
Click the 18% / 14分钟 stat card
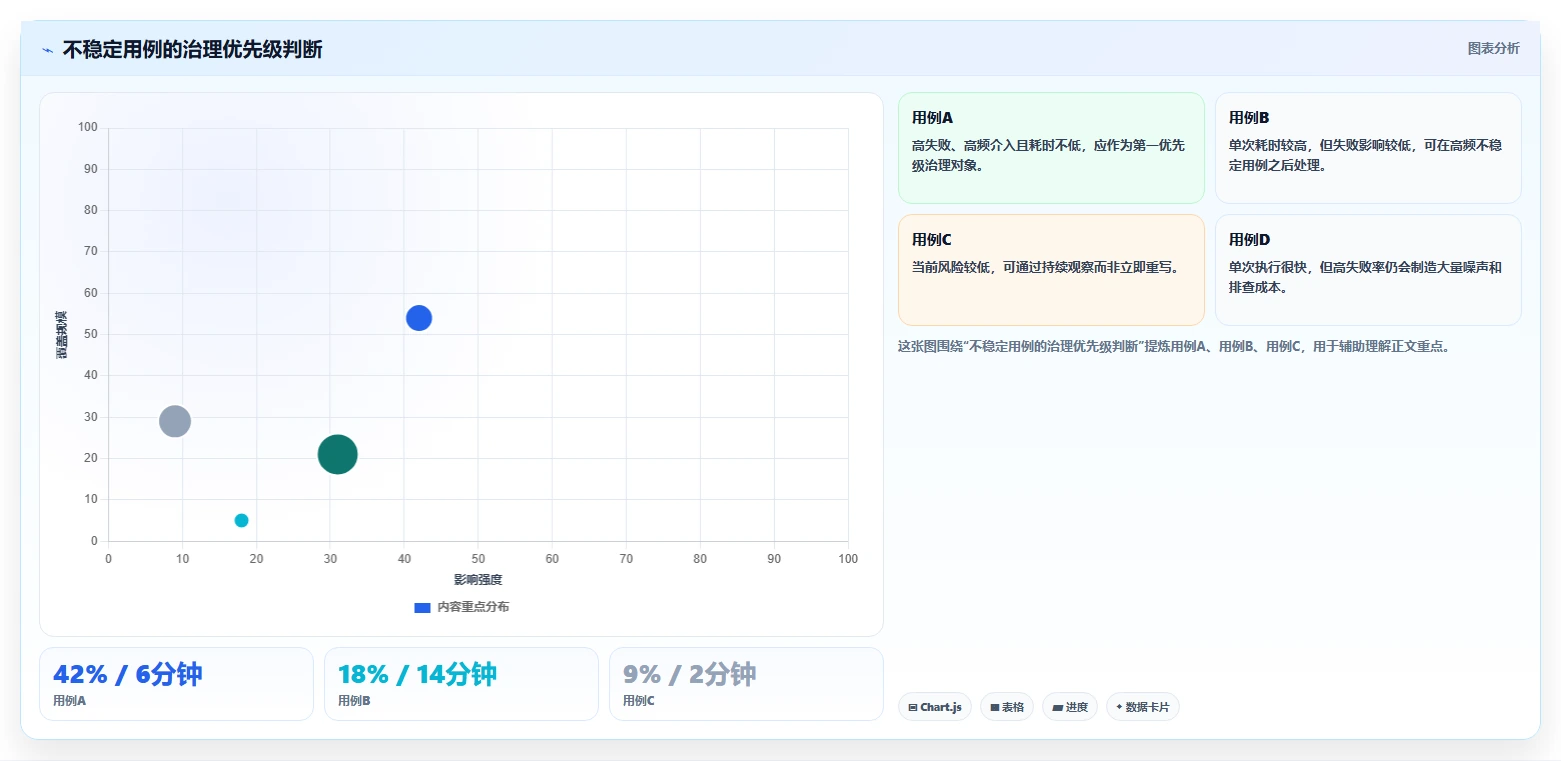point(461,684)
